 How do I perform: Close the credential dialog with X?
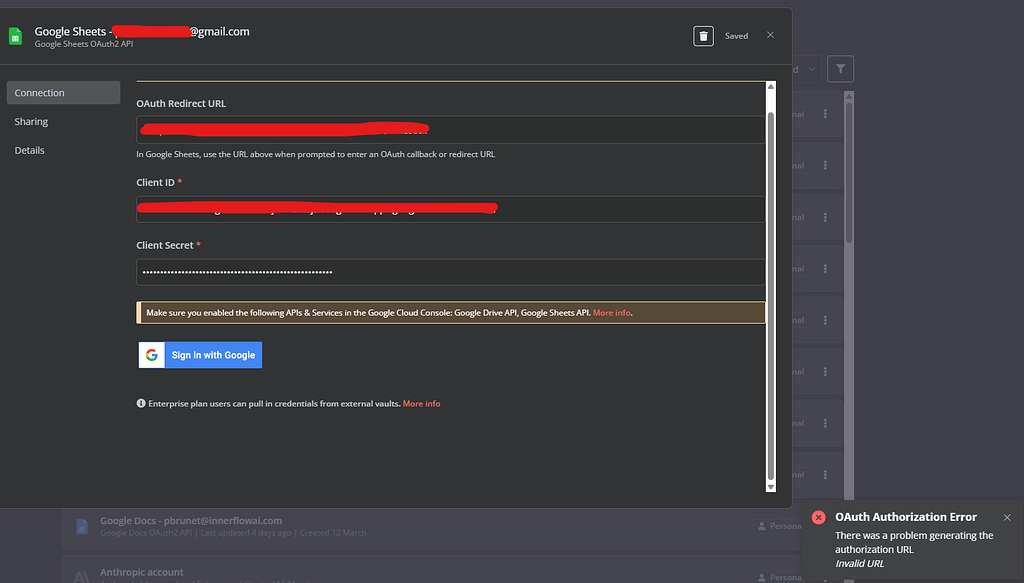771,35
